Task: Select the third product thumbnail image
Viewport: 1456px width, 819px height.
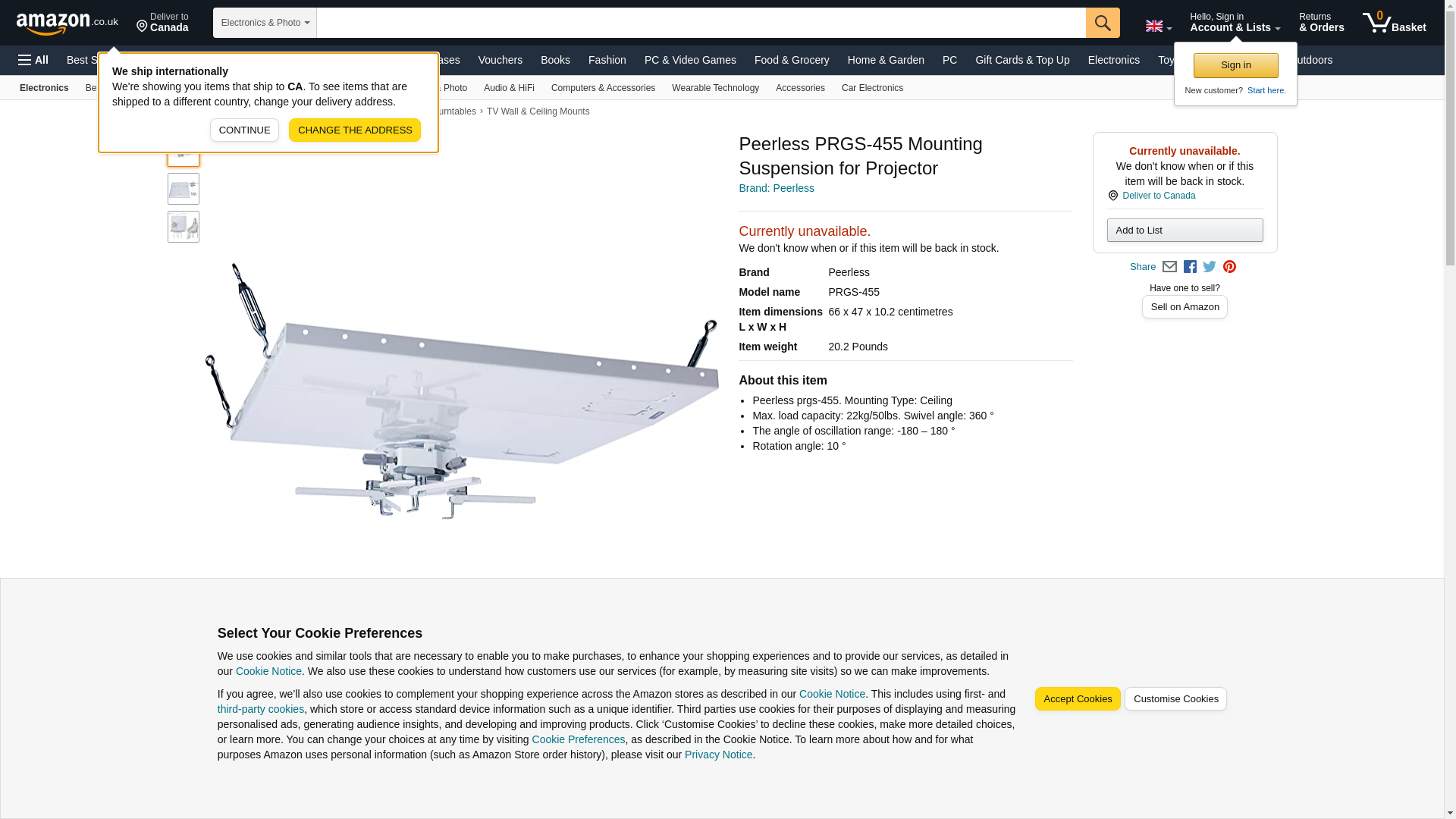Action: pos(184,227)
